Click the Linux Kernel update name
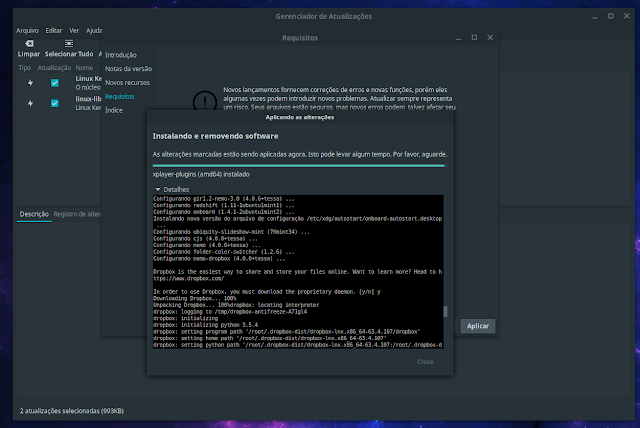 coord(89,78)
